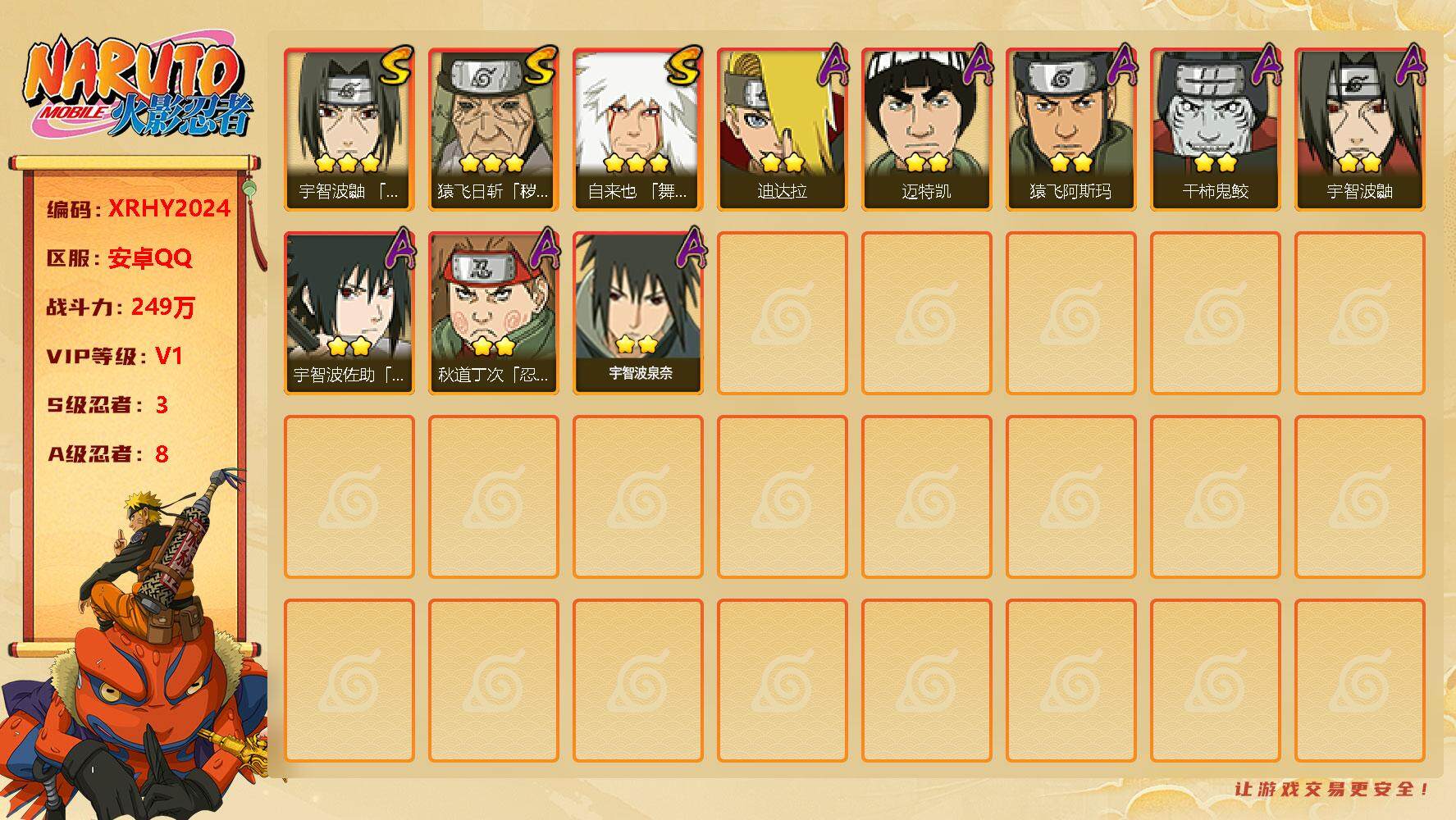Select the empty slot after 宇智波泉奈
The height and width of the screenshot is (820, 1456).
click(782, 313)
